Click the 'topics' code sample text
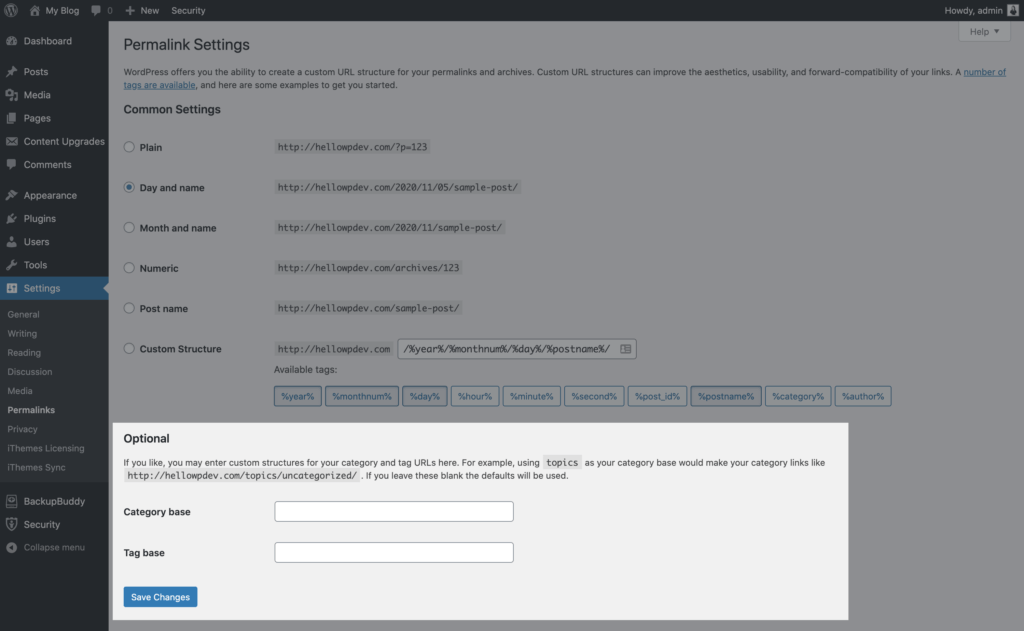This screenshot has width=1024, height=631. pos(562,462)
